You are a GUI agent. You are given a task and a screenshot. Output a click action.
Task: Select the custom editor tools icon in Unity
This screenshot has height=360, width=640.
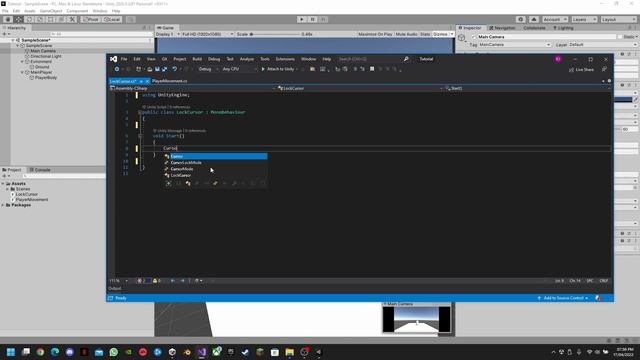point(72,19)
